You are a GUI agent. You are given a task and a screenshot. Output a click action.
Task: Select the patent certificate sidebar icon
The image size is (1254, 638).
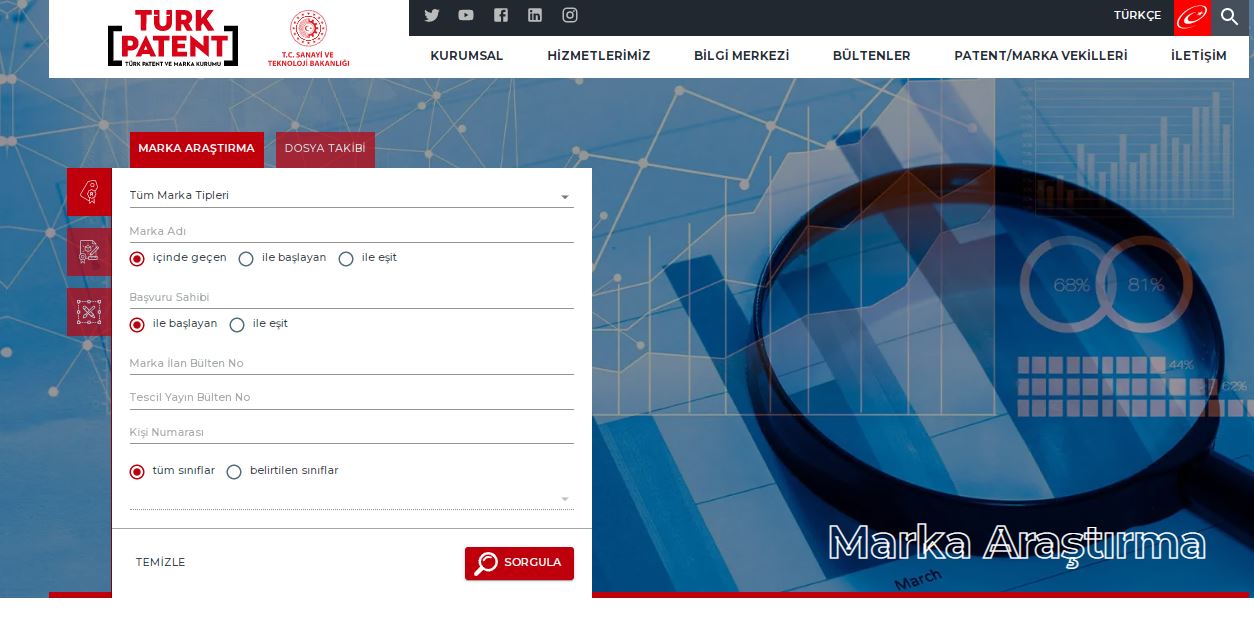(x=89, y=252)
